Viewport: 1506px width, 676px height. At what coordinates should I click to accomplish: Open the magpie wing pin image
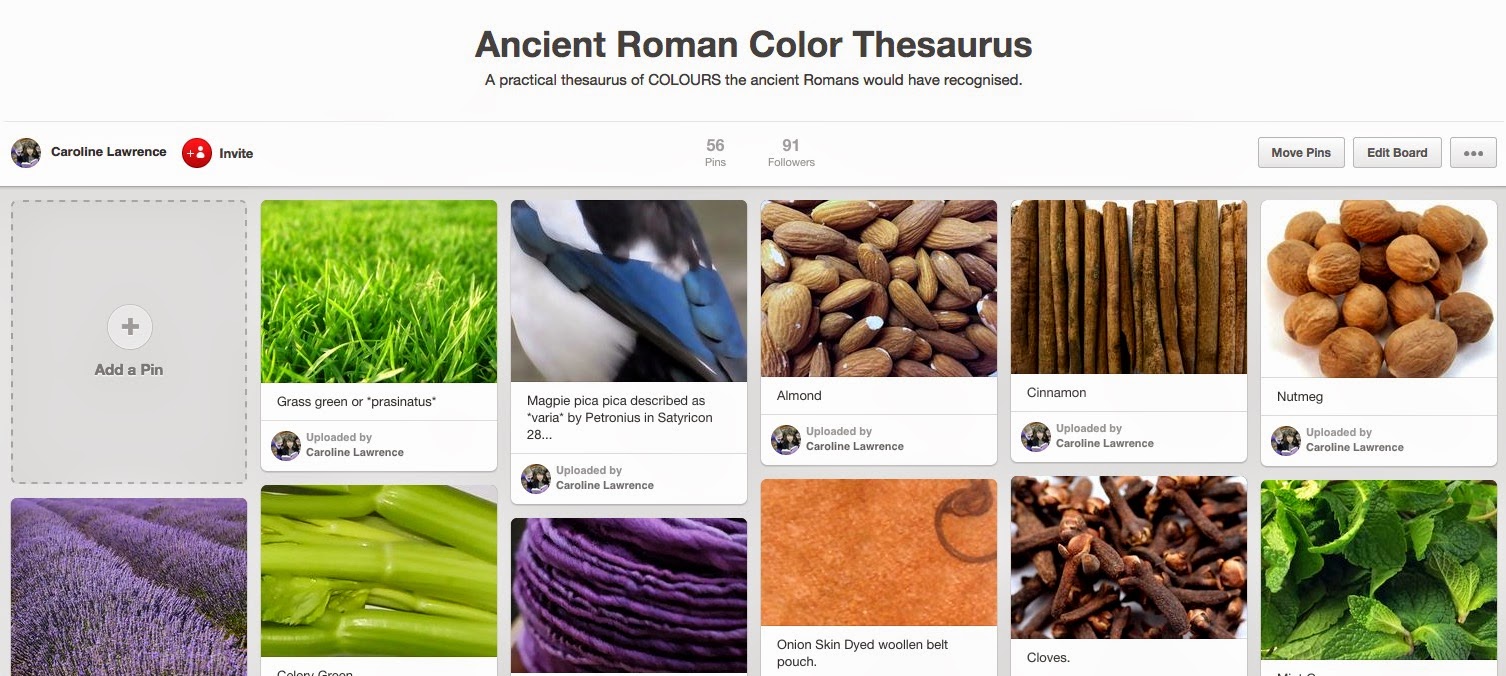[x=629, y=291]
